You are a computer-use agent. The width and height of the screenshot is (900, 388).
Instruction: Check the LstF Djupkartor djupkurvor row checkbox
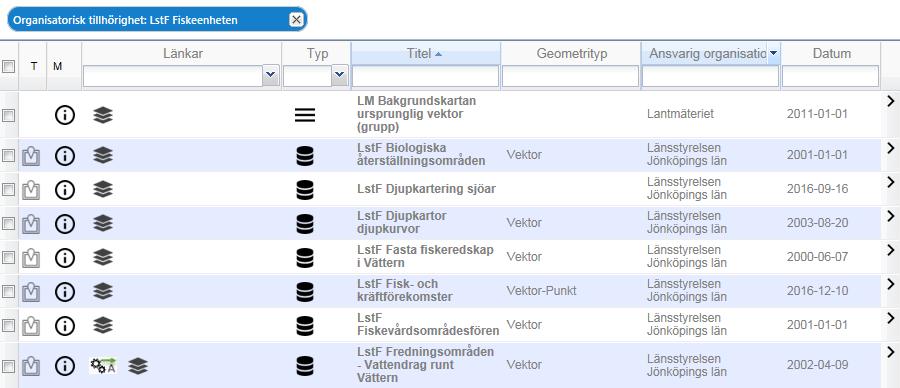(x=8, y=224)
